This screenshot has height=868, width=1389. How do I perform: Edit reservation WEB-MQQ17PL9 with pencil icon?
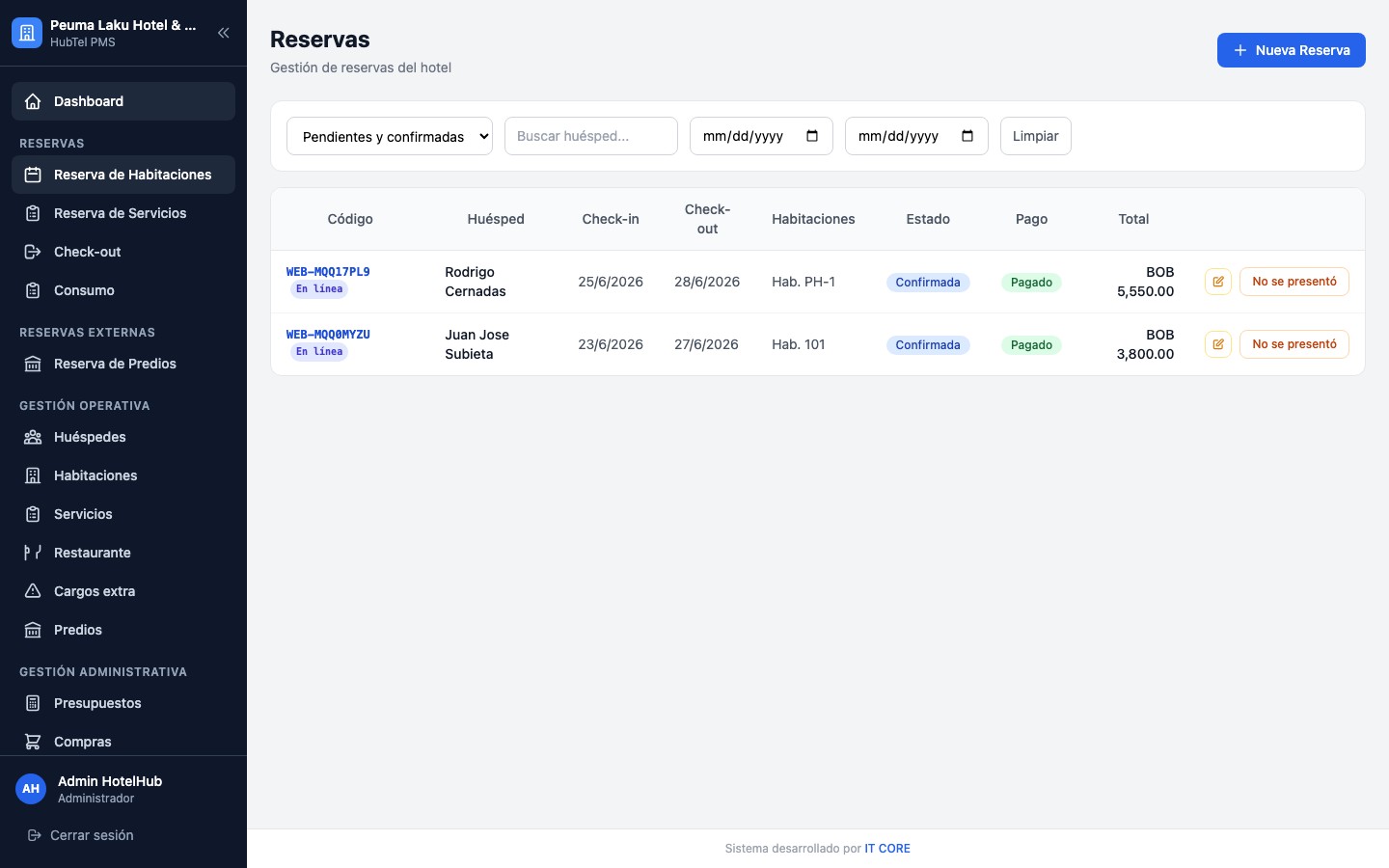click(x=1218, y=282)
